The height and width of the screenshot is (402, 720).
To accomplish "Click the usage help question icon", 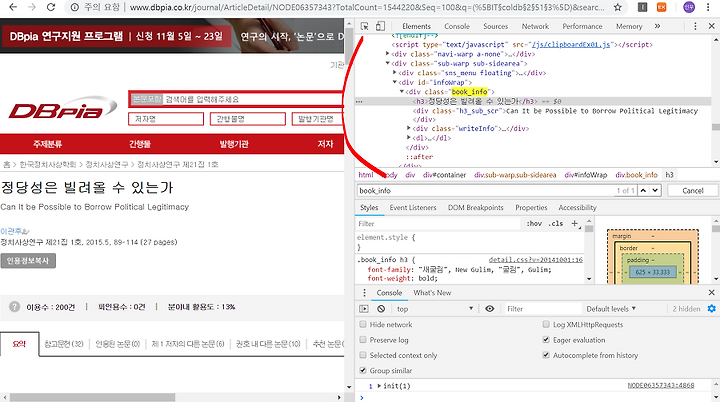I will pyautogui.click(x=15, y=306).
